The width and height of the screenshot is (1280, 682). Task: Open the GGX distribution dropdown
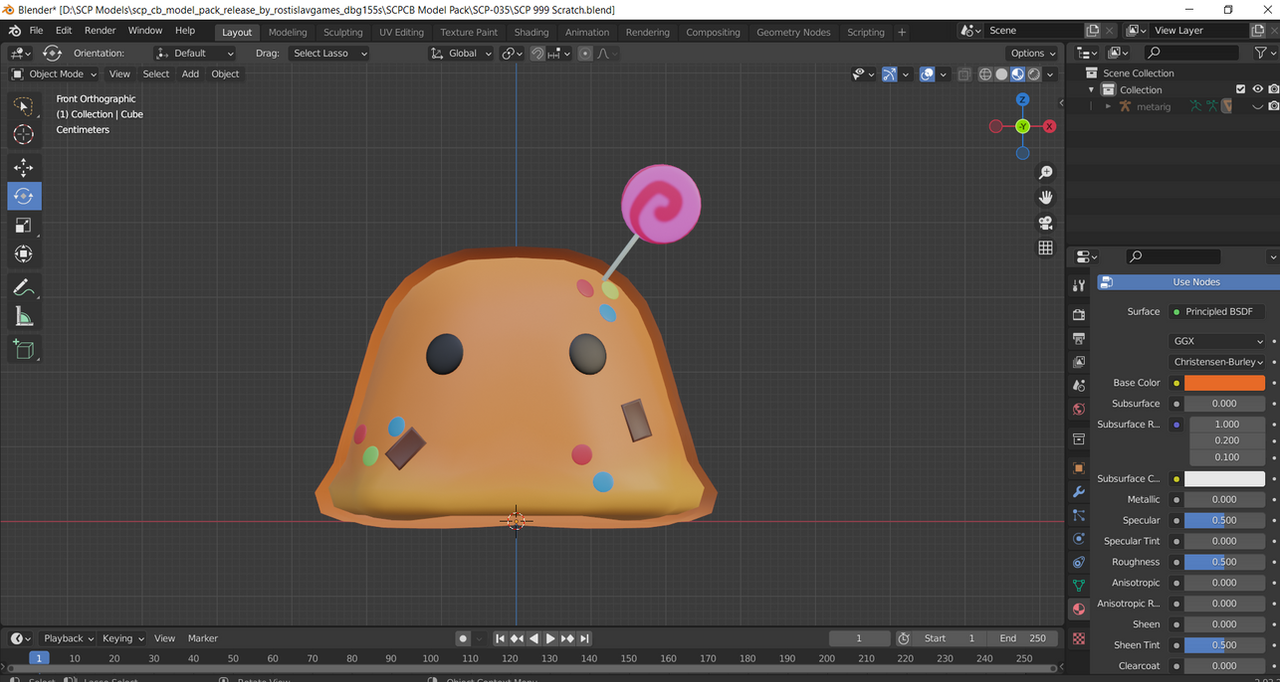(1218, 341)
